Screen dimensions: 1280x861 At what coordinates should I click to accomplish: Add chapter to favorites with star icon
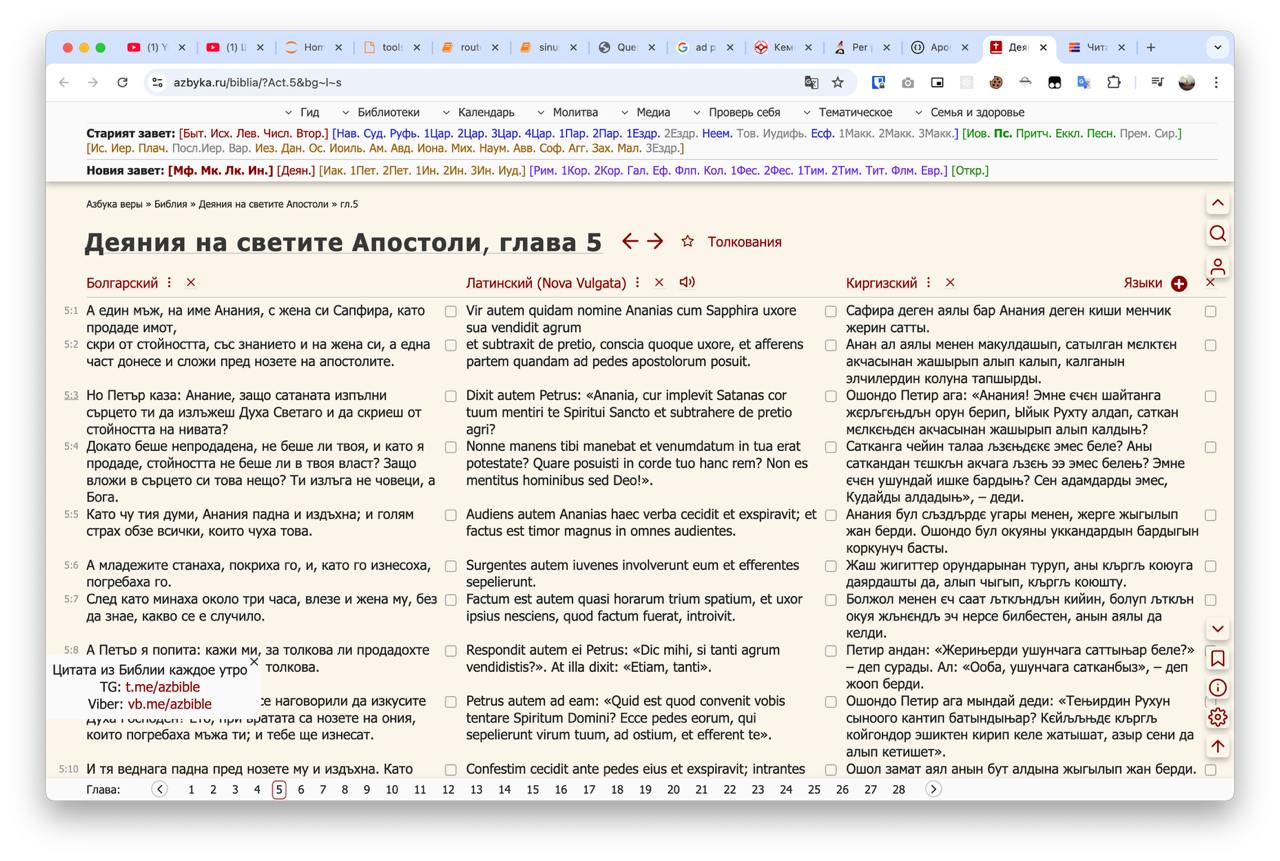pyautogui.click(x=688, y=241)
